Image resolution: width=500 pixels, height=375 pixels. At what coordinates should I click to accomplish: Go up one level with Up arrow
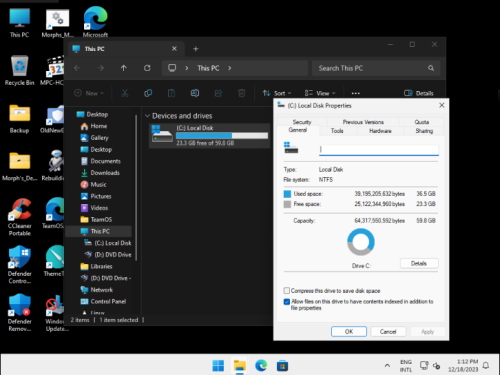coord(124,68)
